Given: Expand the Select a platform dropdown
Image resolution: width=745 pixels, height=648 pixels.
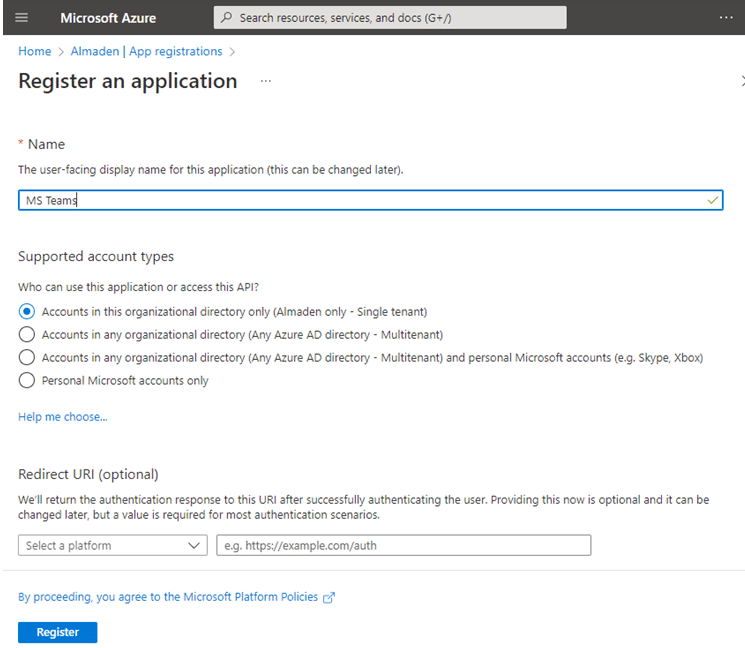Looking at the screenshot, I should click(113, 545).
